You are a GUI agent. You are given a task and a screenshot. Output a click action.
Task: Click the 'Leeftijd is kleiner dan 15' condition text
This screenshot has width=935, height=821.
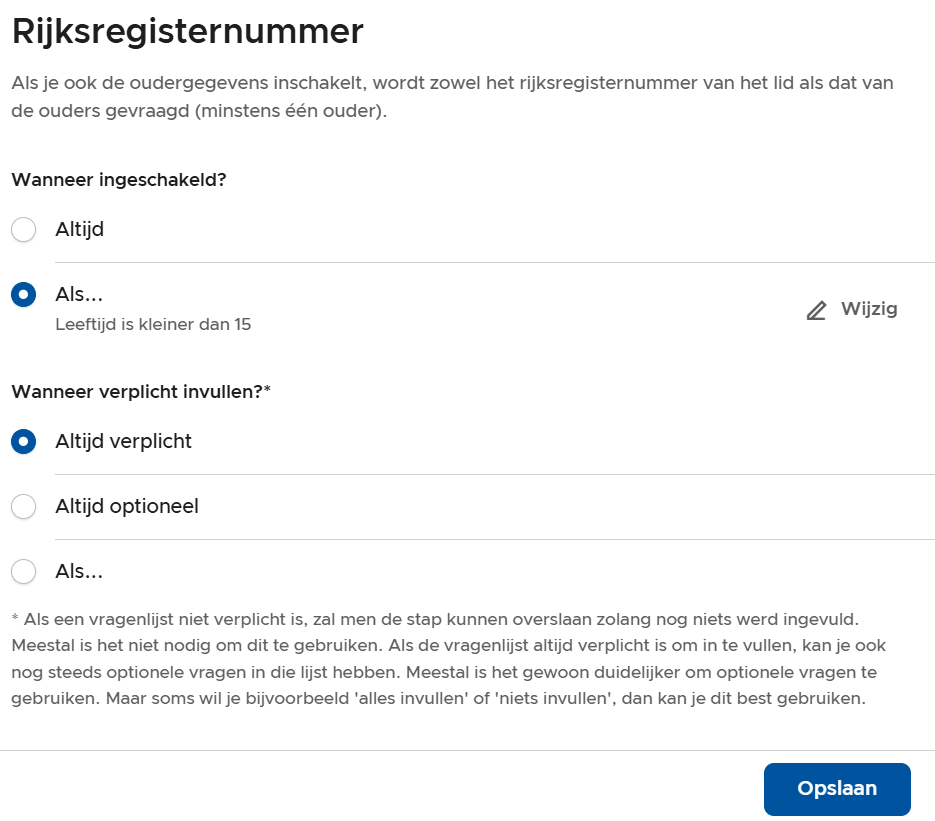(153, 324)
